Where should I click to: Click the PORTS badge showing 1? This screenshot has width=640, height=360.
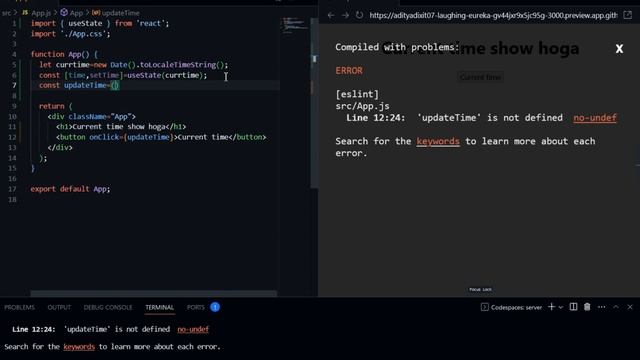tap(215, 307)
